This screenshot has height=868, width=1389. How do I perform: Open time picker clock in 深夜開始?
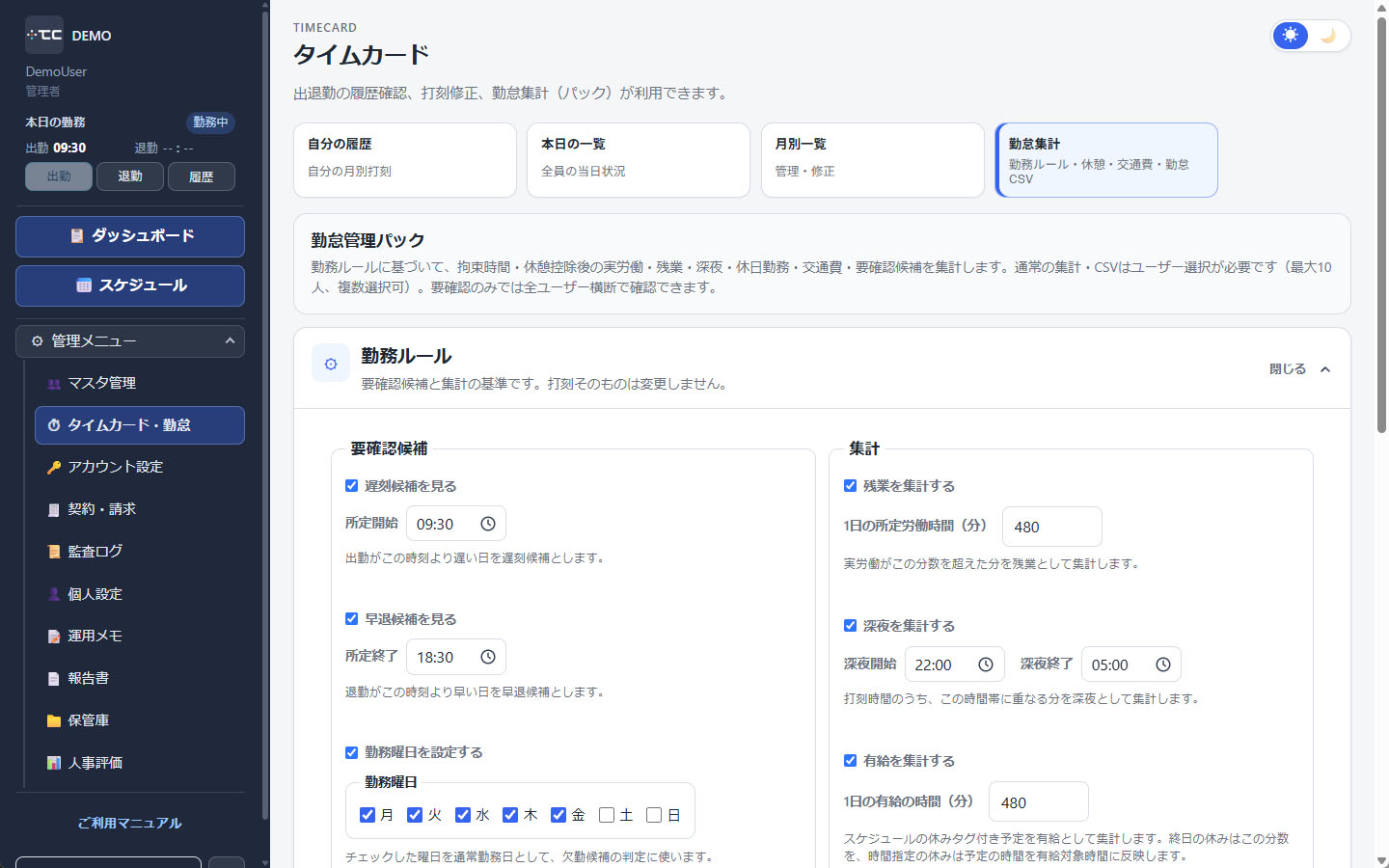(986, 665)
